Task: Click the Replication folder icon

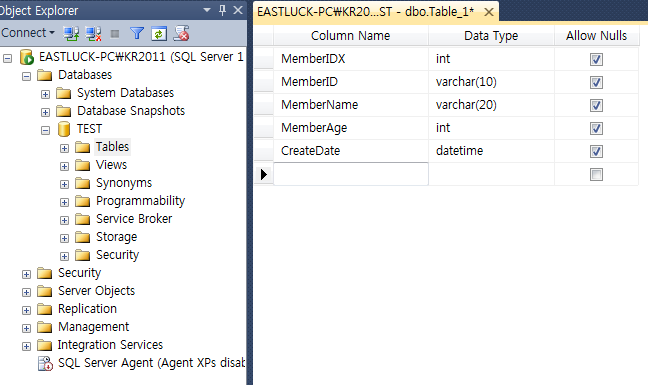Action: (45, 309)
